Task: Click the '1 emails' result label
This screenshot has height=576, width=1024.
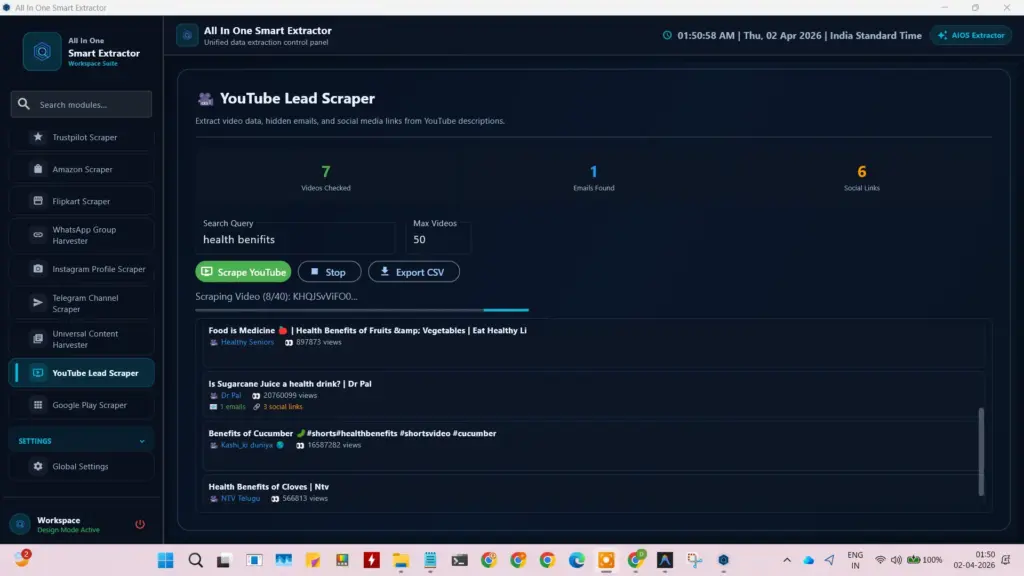Action: [x=232, y=407]
